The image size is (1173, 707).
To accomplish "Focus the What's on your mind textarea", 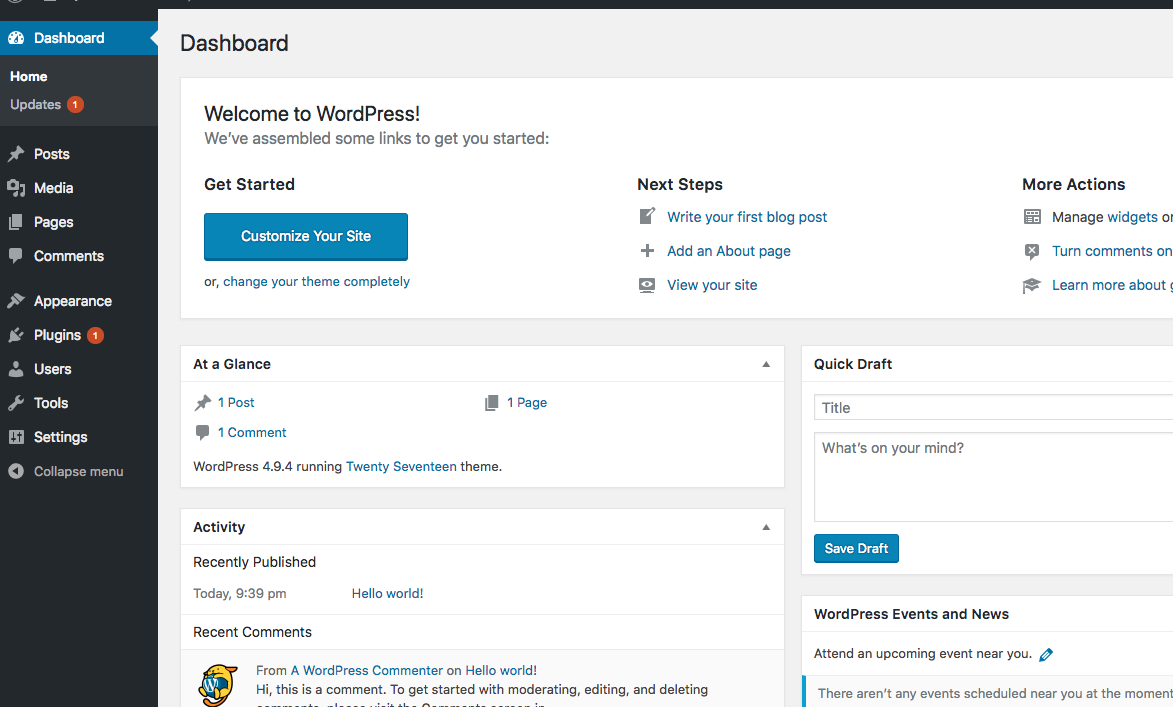I will point(993,477).
